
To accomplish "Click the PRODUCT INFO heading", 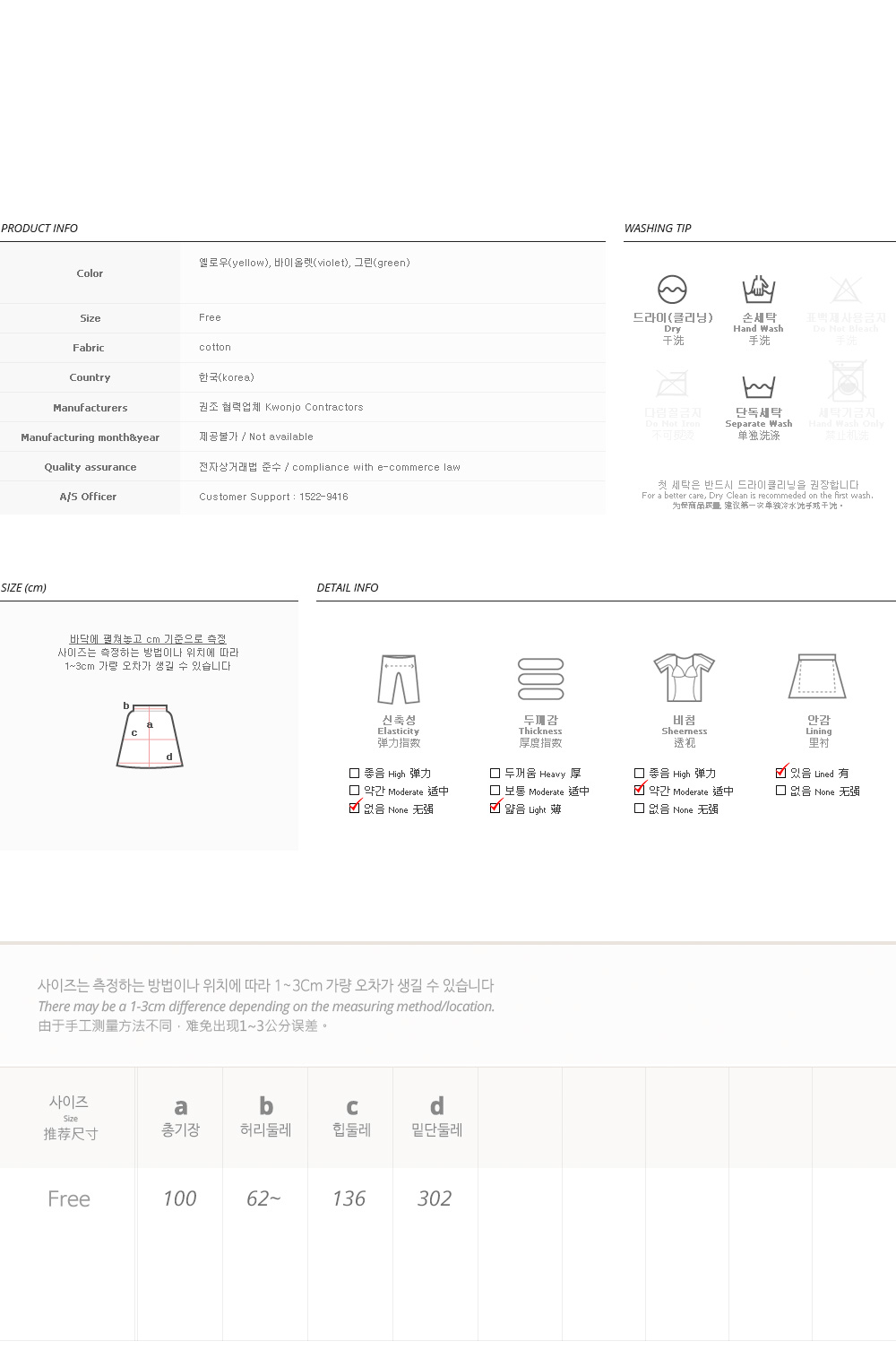I will coord(39,229).
